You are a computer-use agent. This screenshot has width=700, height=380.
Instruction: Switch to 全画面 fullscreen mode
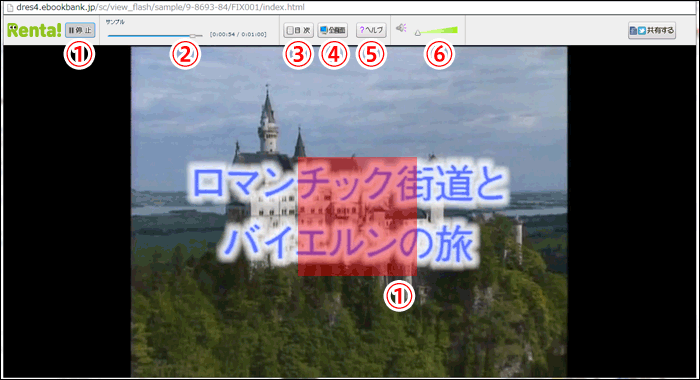coord(333,30)
